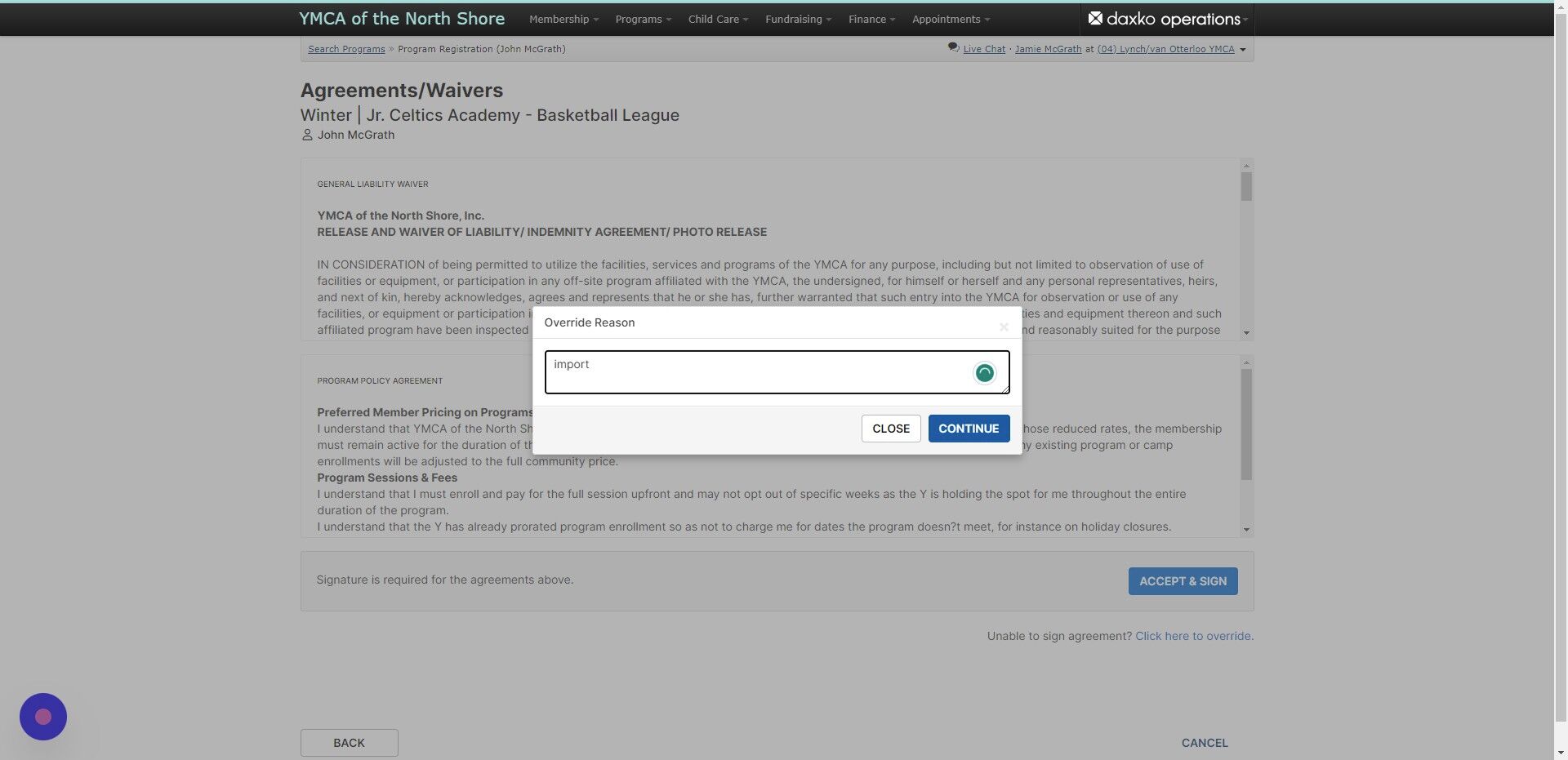Click the Live Chat speech bubble icon
Viewport: 1568px width, 760px height.
click(x=953, y=48)
